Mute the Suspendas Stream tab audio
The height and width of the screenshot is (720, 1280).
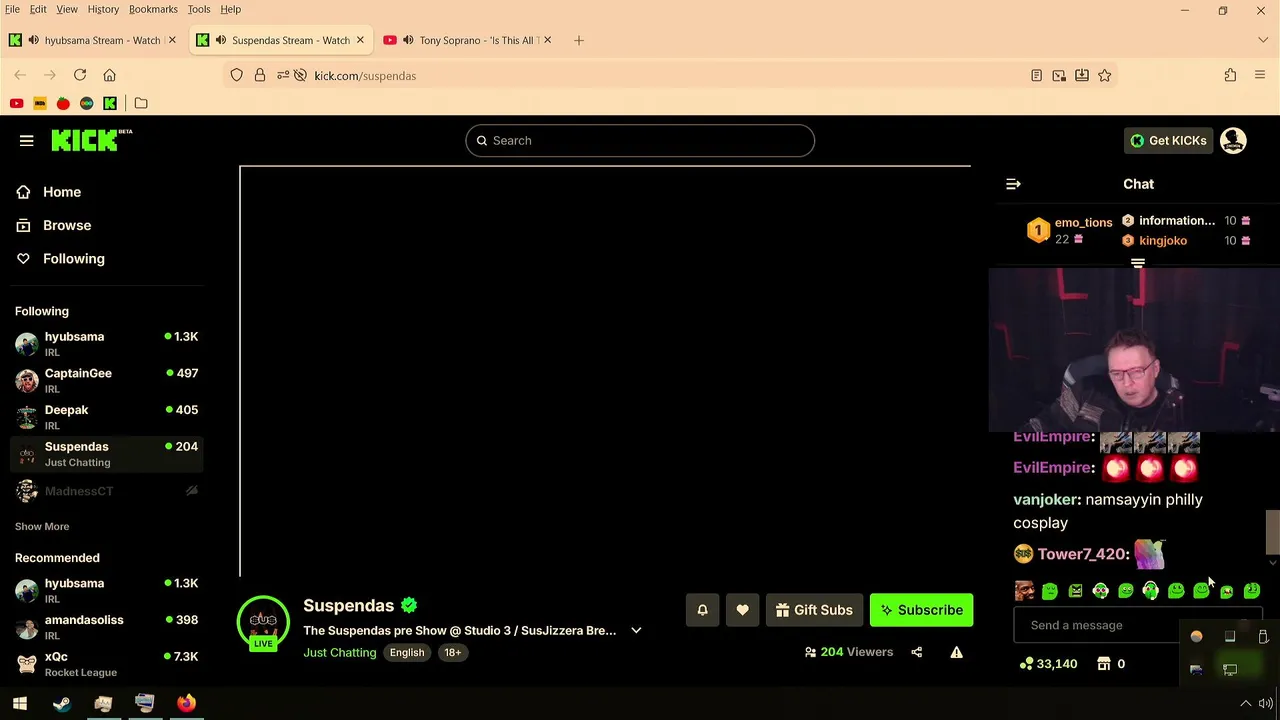[221, 40]
